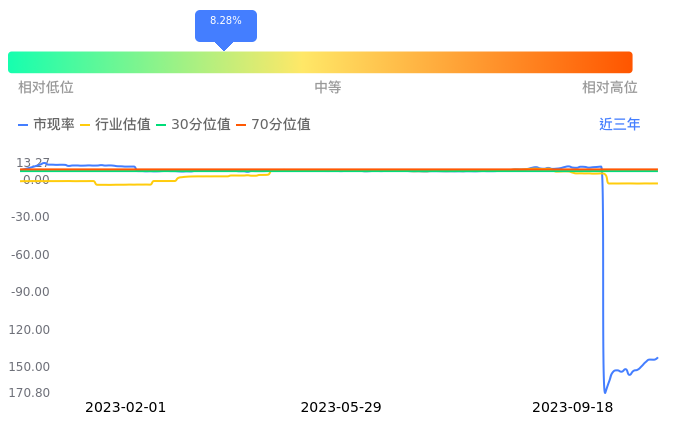Click the 2023-02-01 date axis label
The height and width of the screenshot is (442, 686).
click(125, 407)
